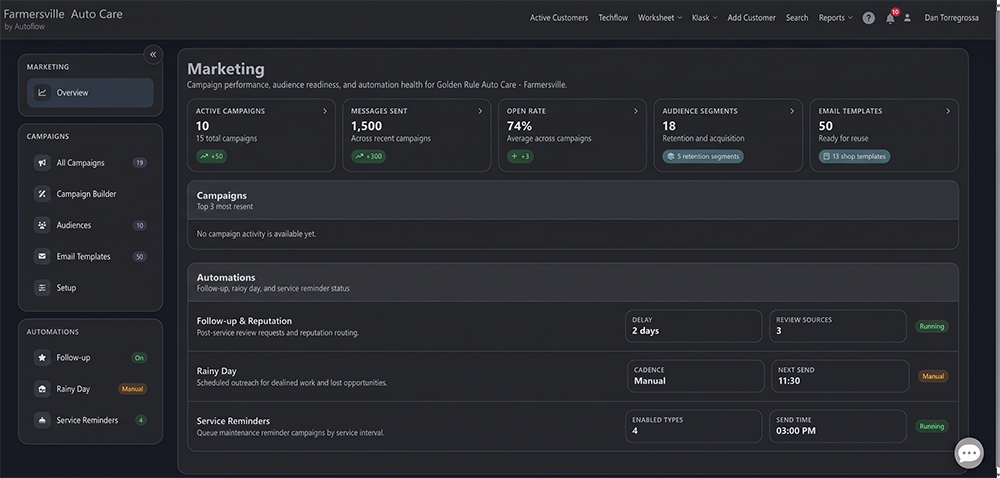1000x478 pixels.
Task: Expand Audience Segments card via chevron
Action: coord(792,111)
